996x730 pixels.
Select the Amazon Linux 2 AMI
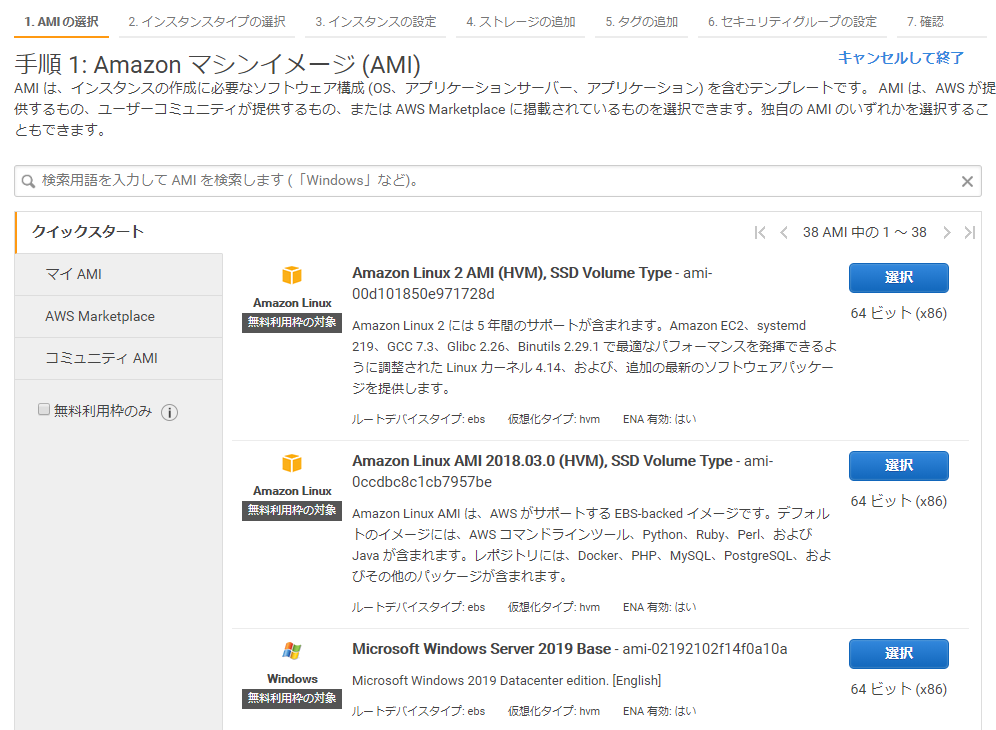pyautogui.click(x=899, y=278)
